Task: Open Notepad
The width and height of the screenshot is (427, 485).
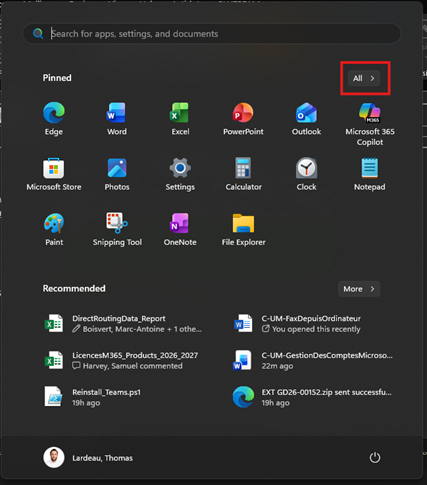Action: point(370,174)
